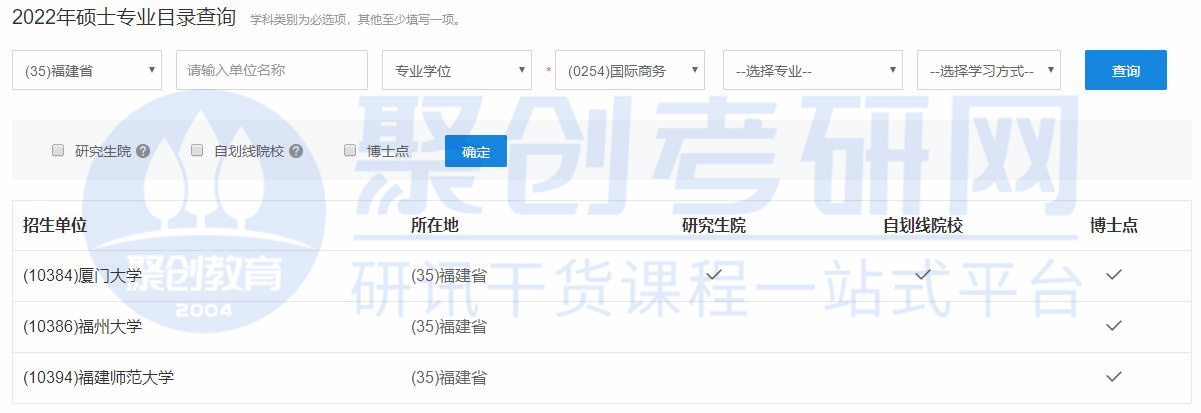Tick the 博士点 checkbox
Screen dimensions: 1201x413
click(350, 150)
